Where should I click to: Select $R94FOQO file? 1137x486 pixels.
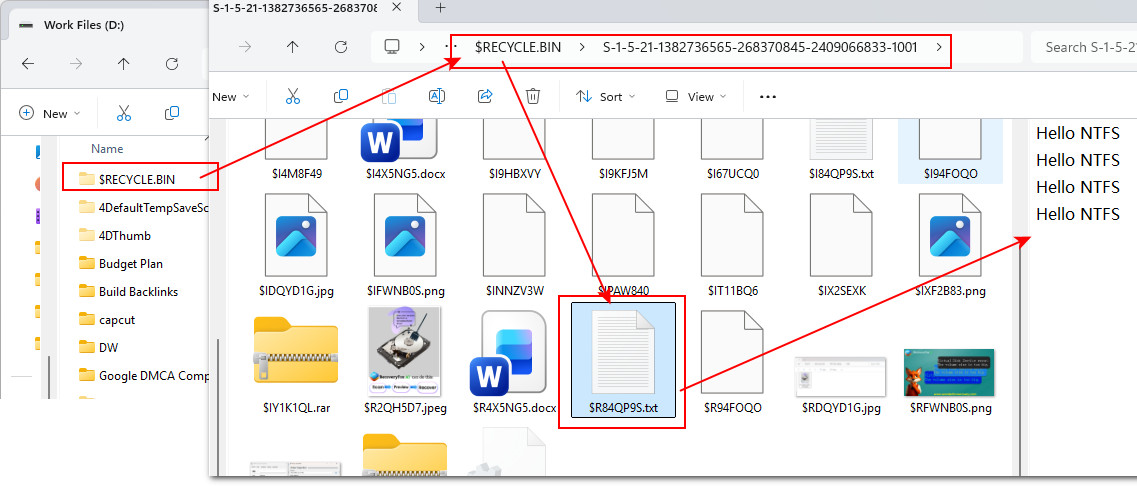(x=732, y=361)
